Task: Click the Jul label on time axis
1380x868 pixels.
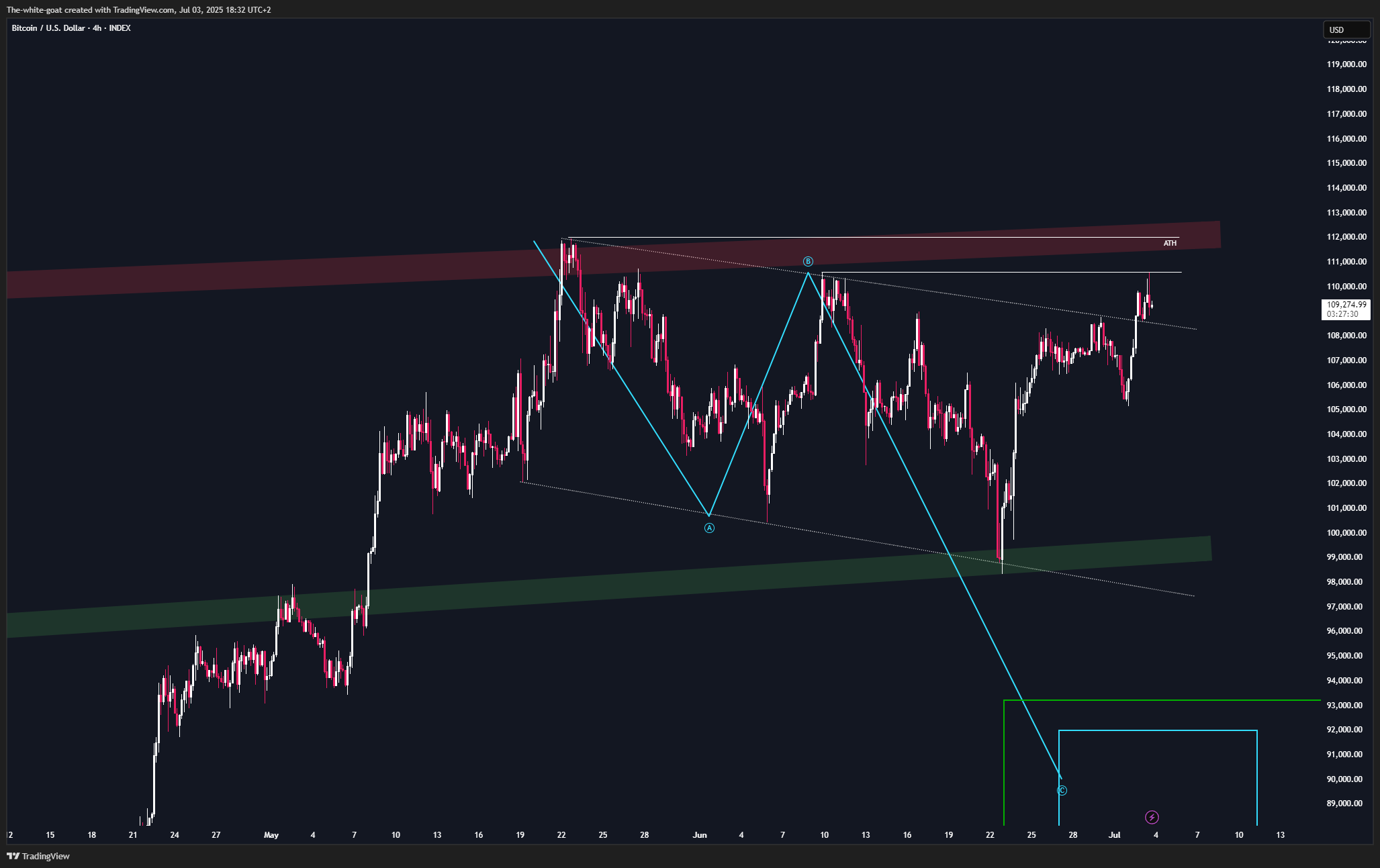Action: [1115, 835]
